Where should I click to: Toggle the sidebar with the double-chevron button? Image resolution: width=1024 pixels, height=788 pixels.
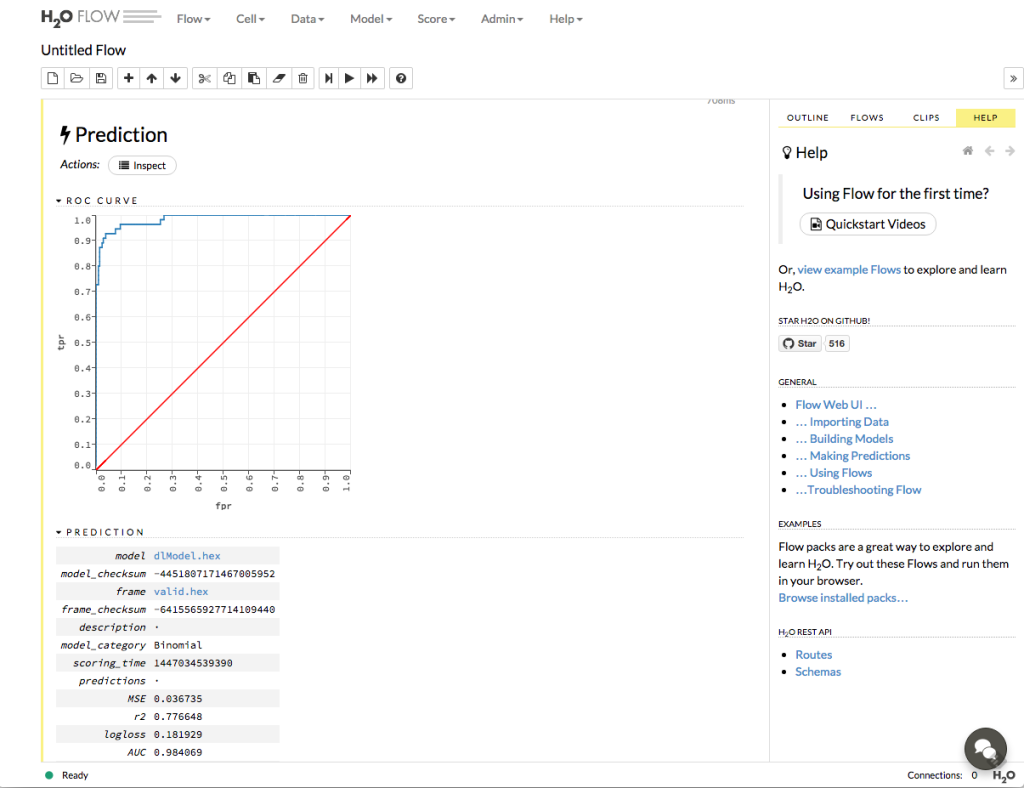point(1012,78)
